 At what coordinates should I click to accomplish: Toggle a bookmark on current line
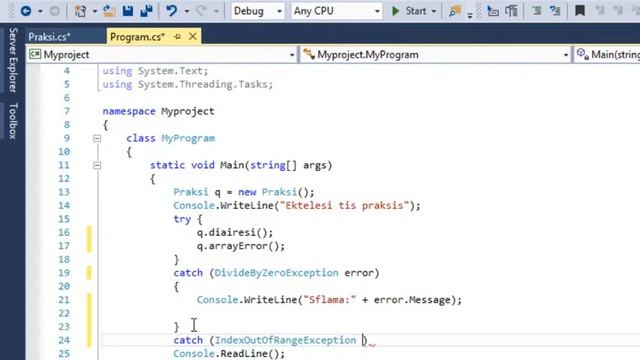(x=580, y=11)
